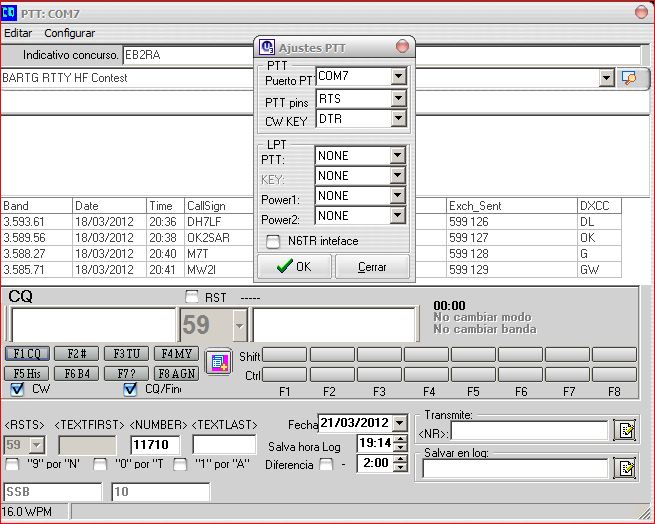Image resolution: width=655 pixels, height=524 pixels.
Task: Click the Band column header
Action: (x=37, y=206)
